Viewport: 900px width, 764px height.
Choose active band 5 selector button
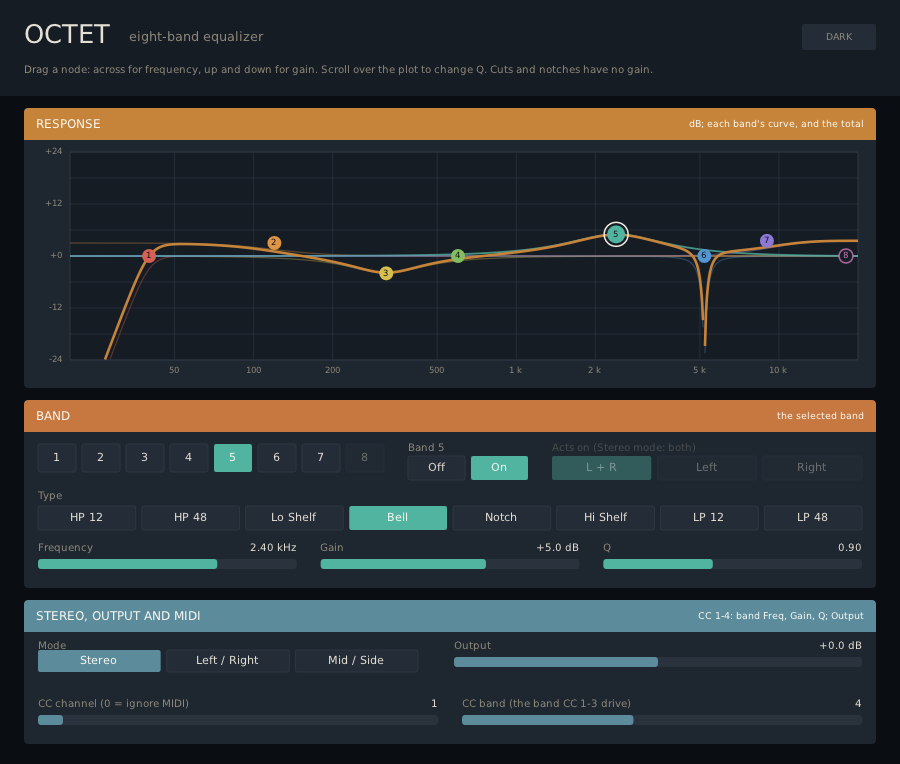coord(232,457)
